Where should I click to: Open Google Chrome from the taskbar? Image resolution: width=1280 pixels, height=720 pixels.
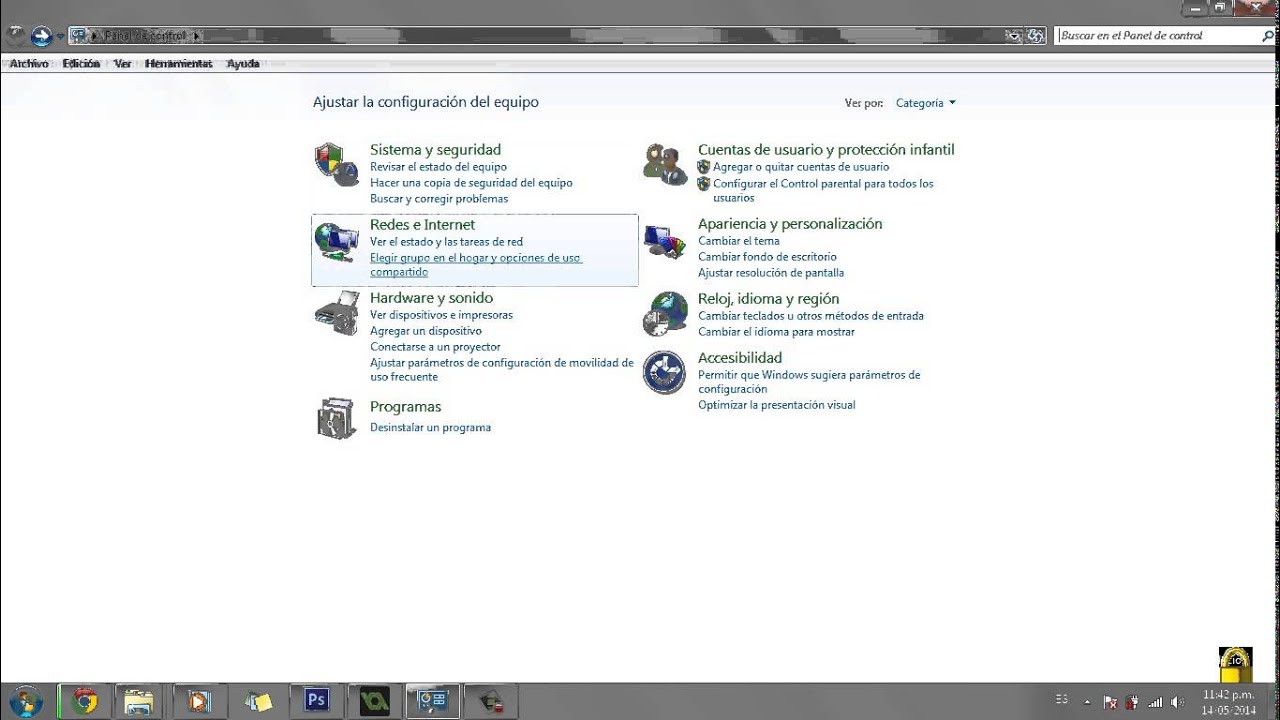[x=85, y=701]
